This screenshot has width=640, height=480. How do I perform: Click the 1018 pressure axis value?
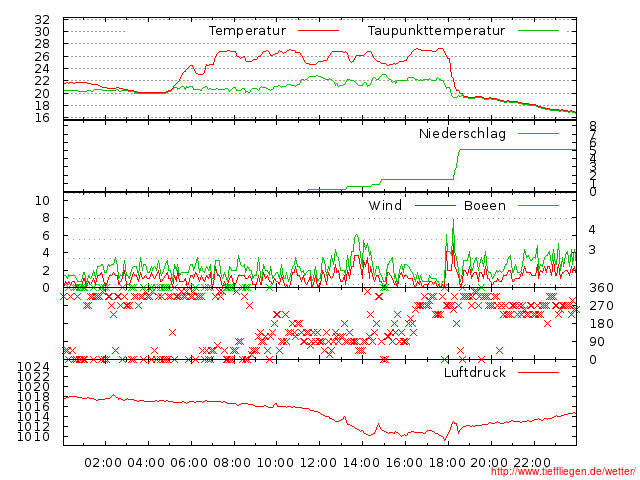coord(33,397)
